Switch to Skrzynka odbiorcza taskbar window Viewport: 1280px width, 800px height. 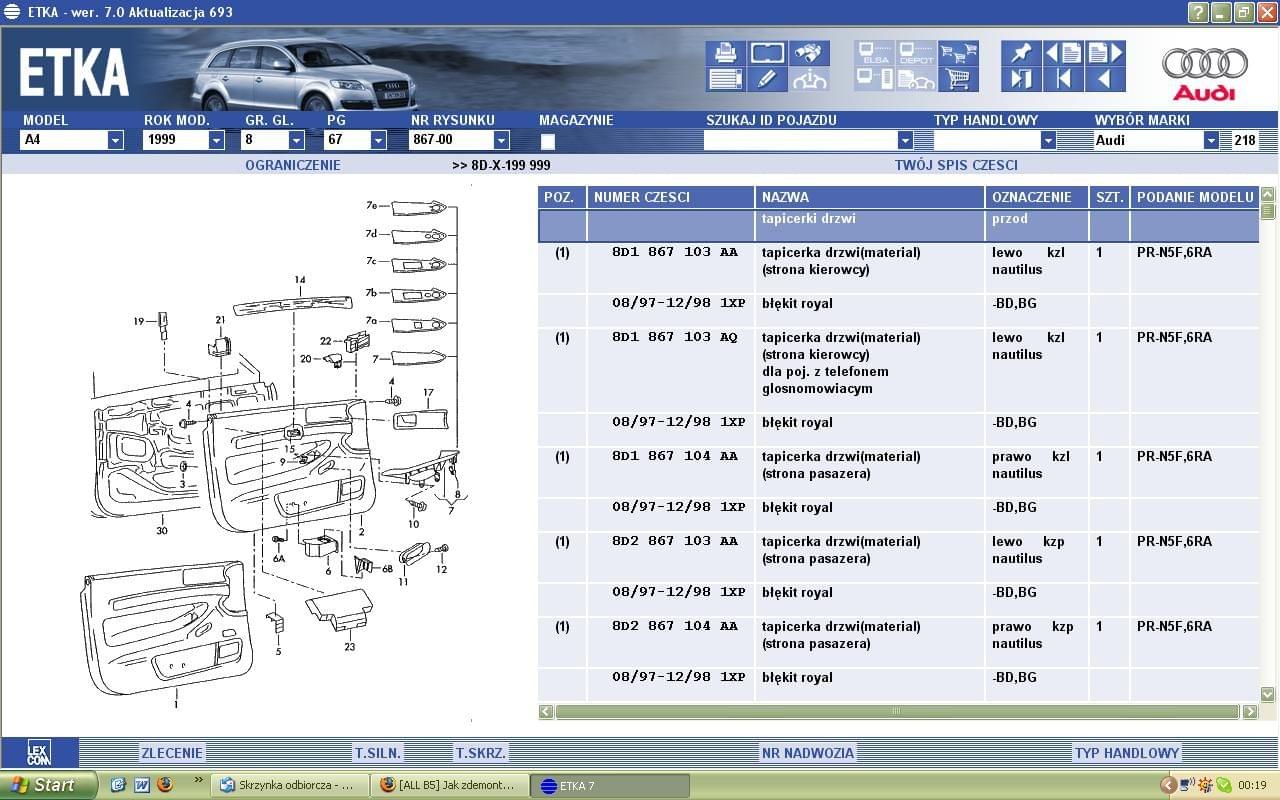coord(289,785)
